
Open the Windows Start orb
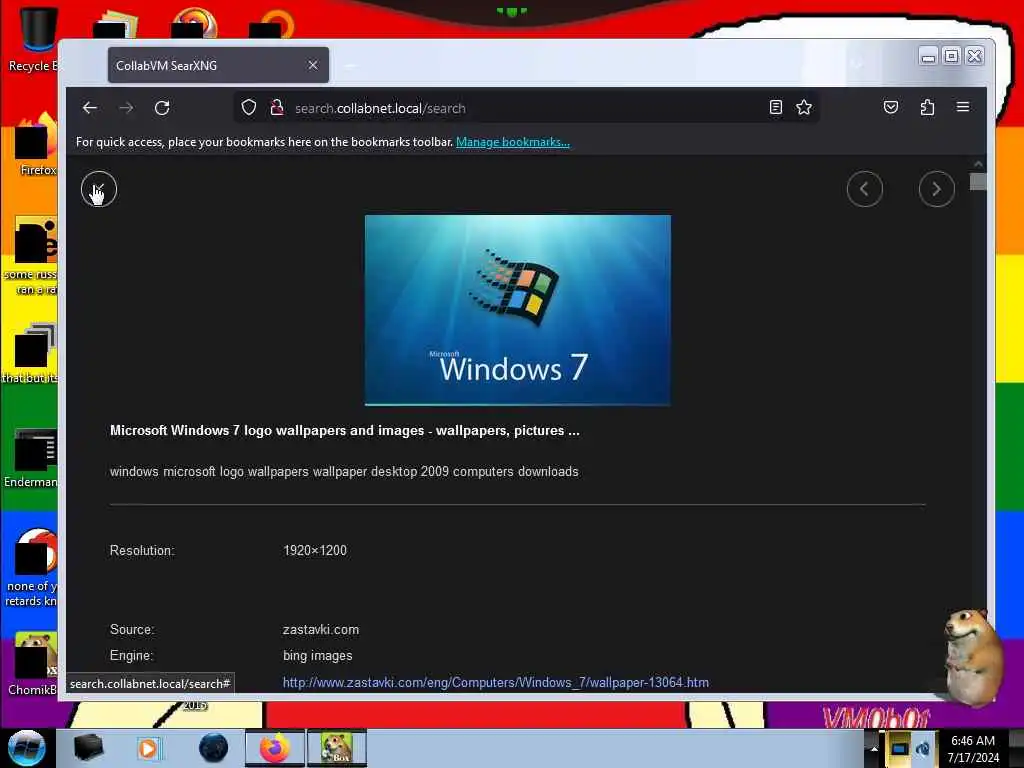click(26, 748)
